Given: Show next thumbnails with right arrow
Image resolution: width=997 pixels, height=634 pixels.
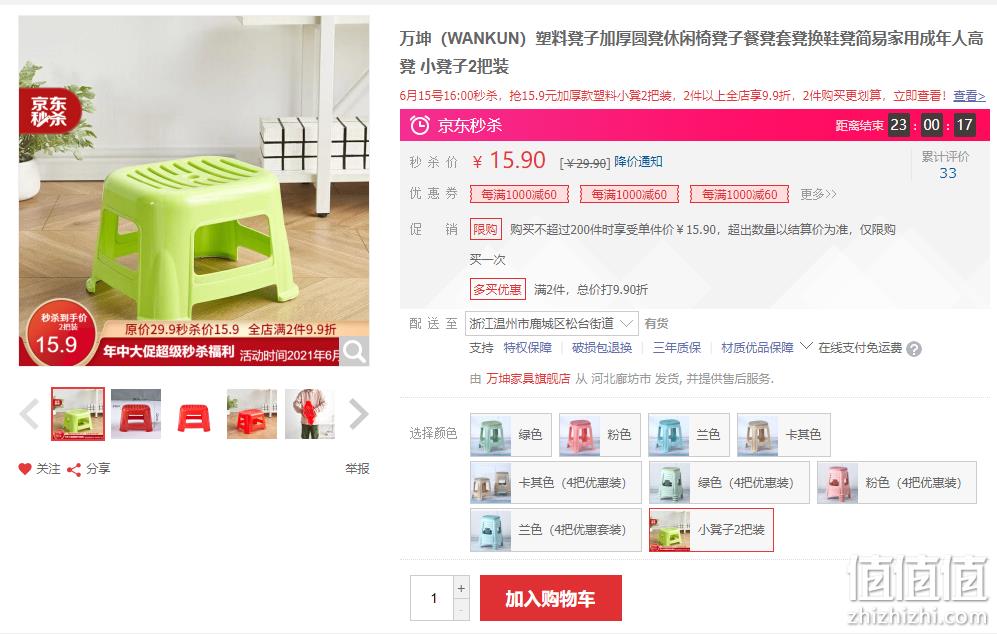Looking at the screenshot, I should (x=359, y=414).
